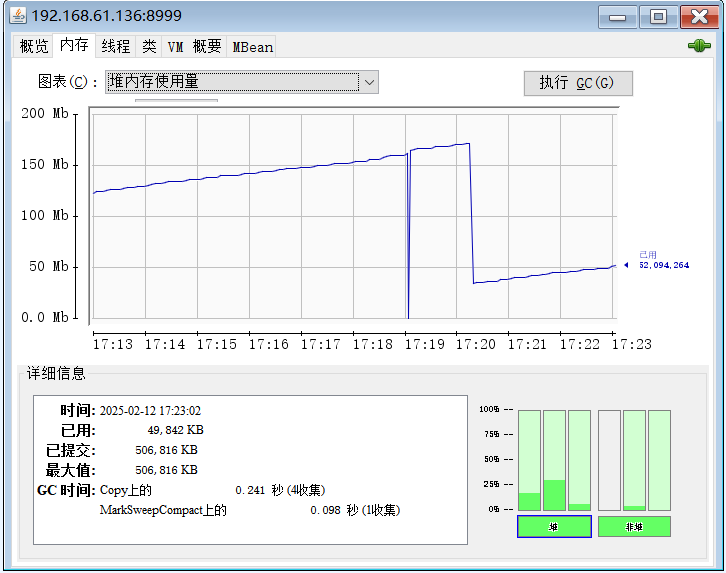This screenshot has height=573, width=726.
Task: Select the last non-heap memory pool bar
Action: tap(659, 460)
